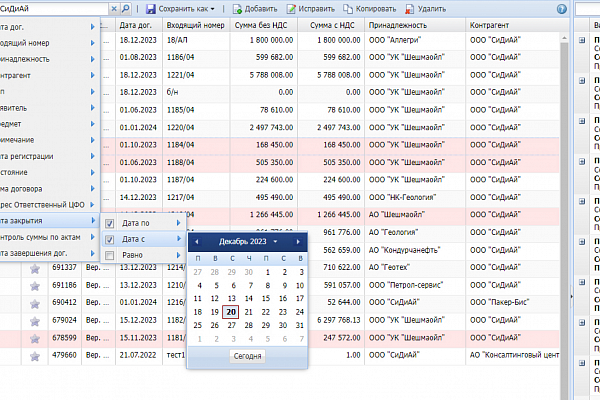Pick day 25 in December calendar

pos(197,325)
